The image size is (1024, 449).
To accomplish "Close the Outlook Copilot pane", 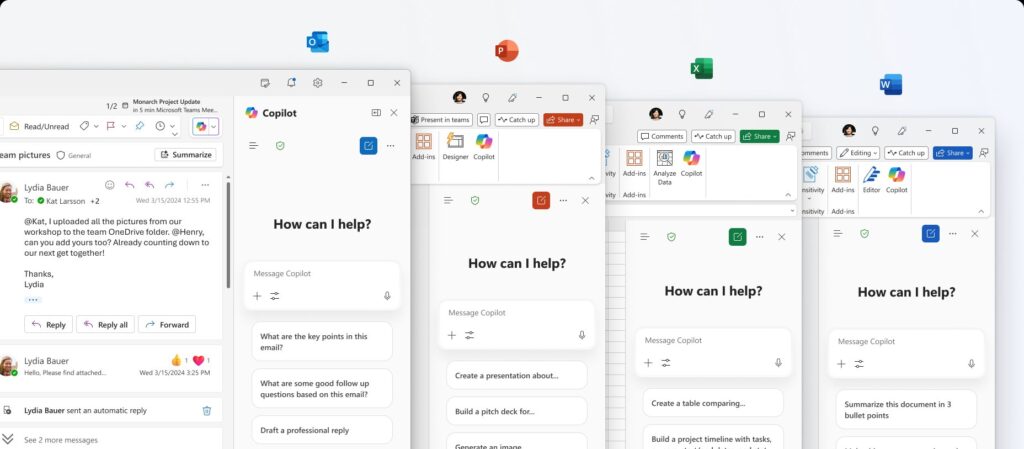I will (x=394, y=113).
